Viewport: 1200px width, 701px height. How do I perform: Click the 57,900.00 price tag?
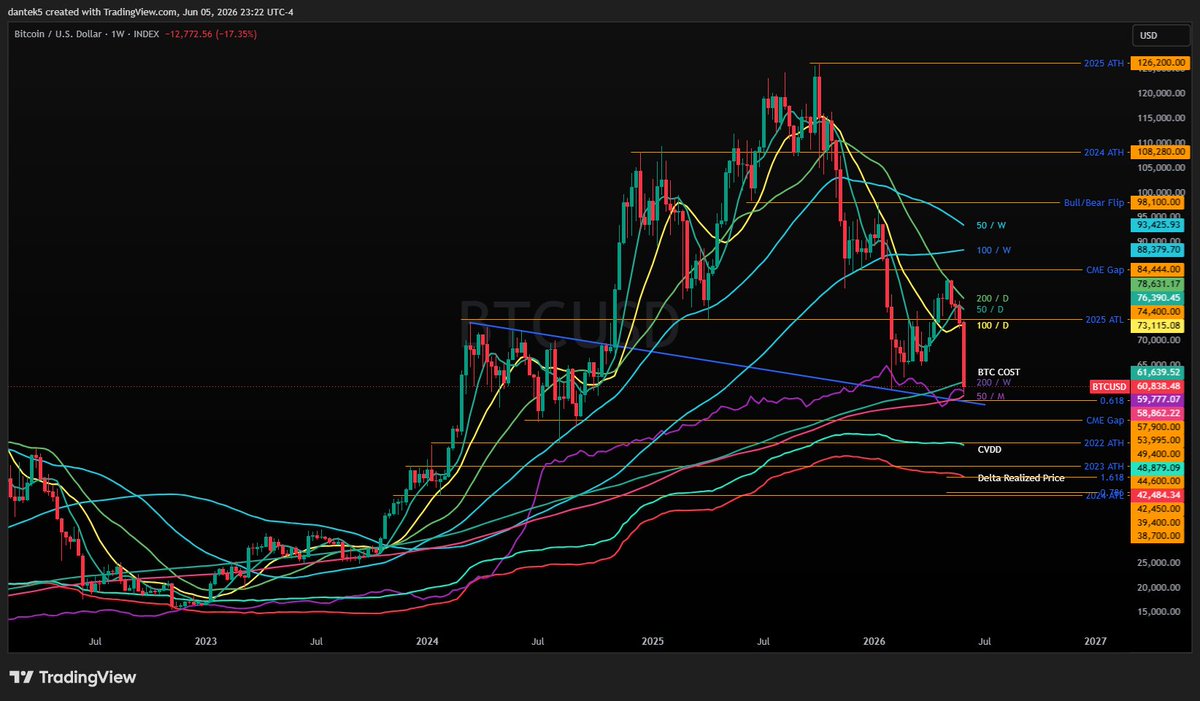point(1159,426)
